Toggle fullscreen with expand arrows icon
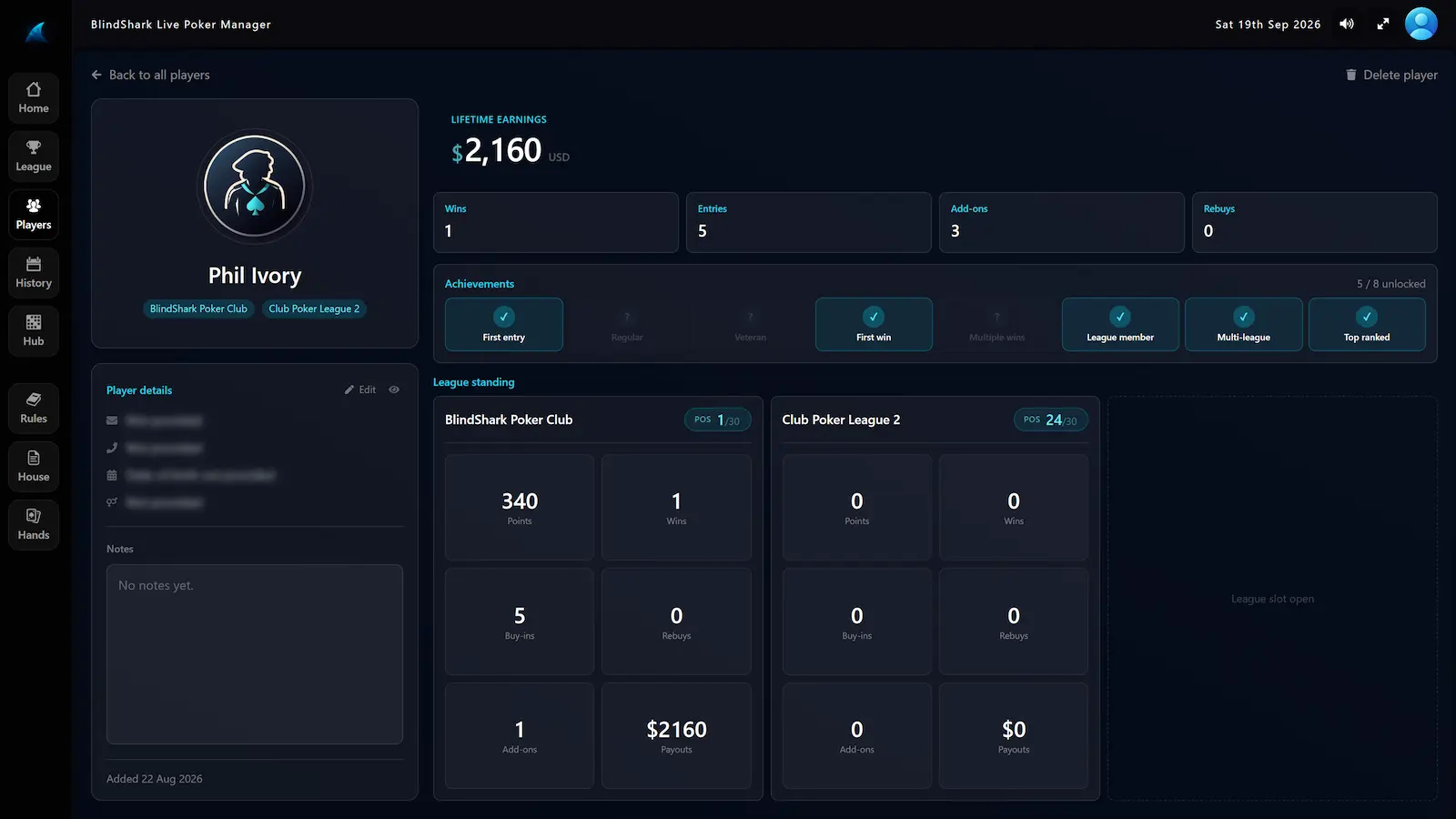The width and height of the screenshot is (1456, 819). (1383, 25)
